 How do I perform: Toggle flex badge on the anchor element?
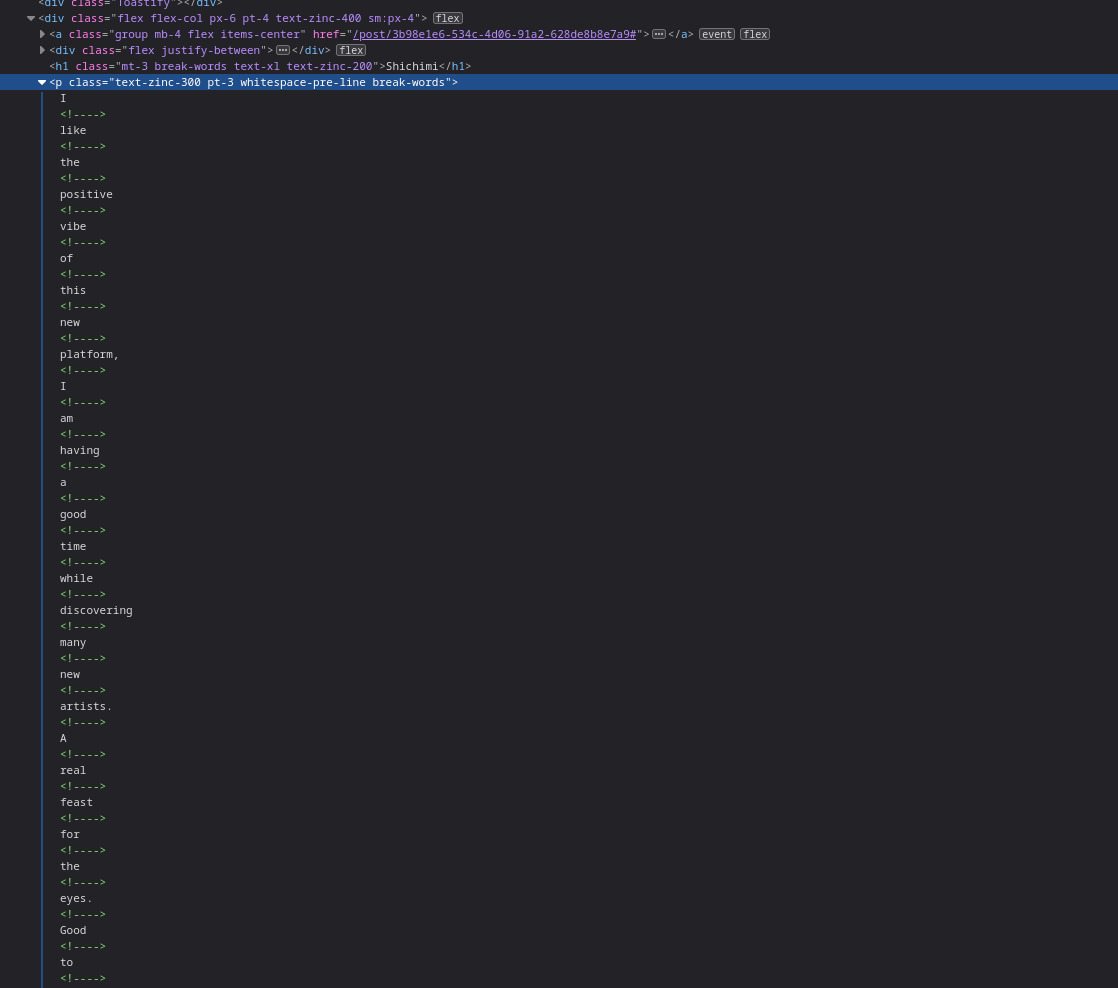point(755,34)
